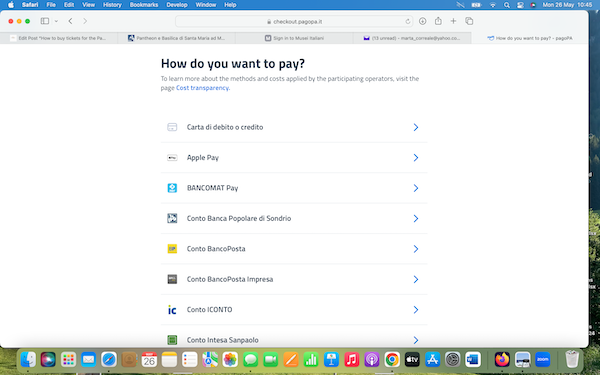Open chevron on BANCOMAT Pay row

coord(416,188)
